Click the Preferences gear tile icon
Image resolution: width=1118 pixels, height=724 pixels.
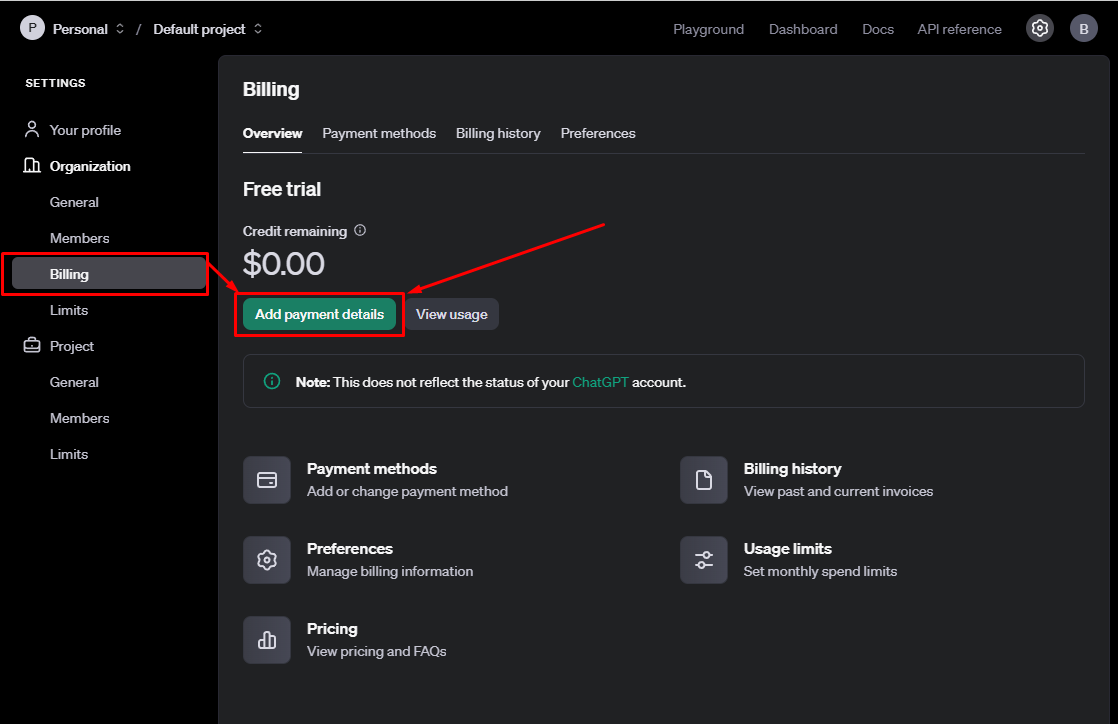pos(267,560)
